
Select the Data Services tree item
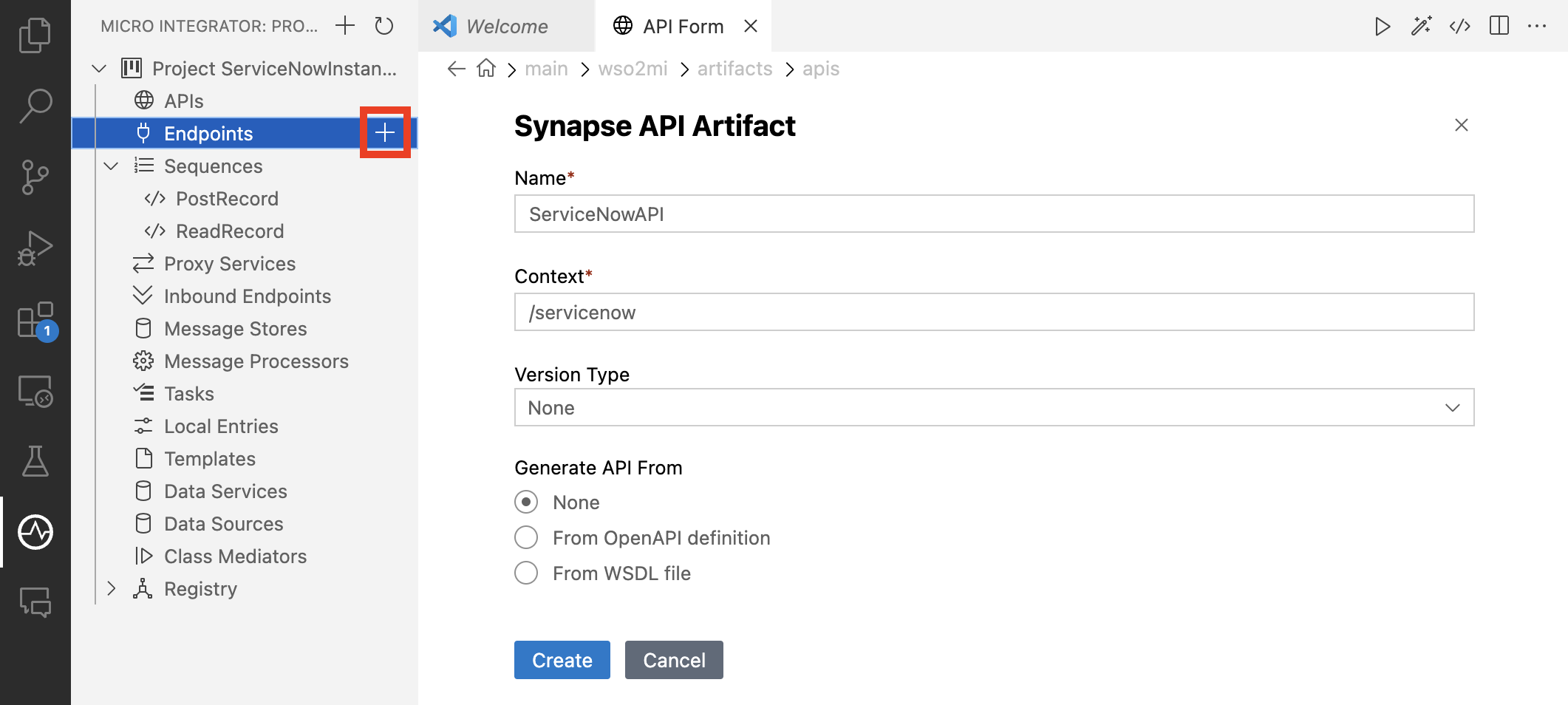(245, 491)
